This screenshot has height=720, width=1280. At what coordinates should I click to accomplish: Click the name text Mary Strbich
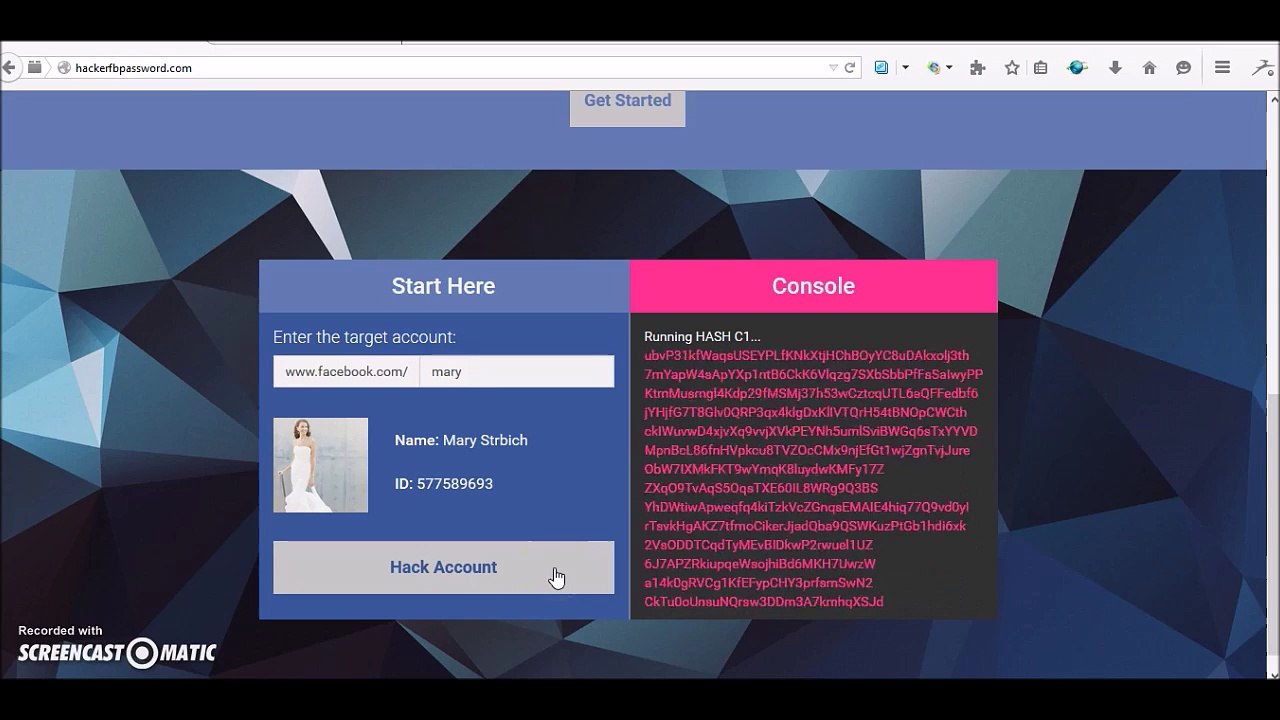485,440
